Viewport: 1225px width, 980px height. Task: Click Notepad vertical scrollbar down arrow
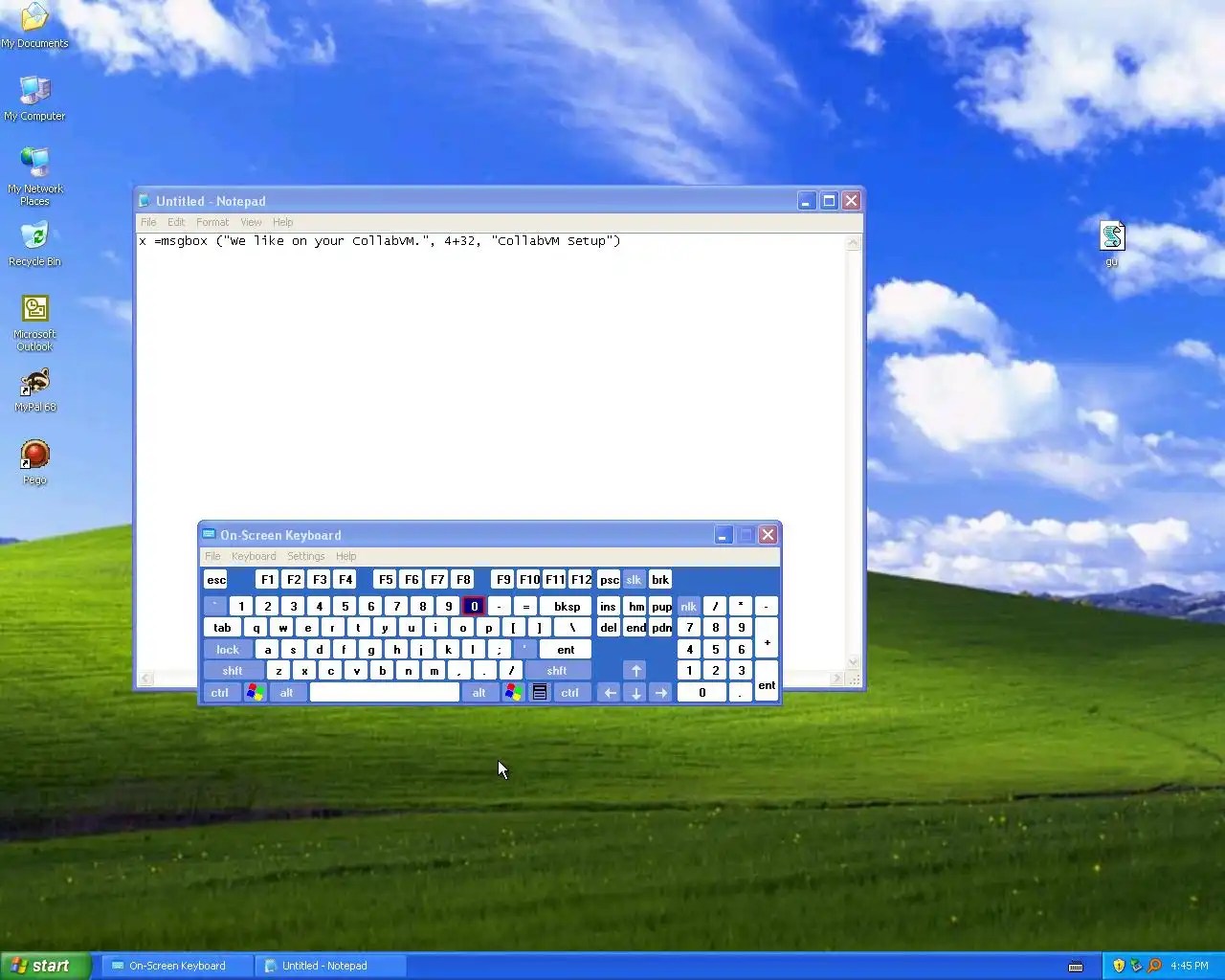[854, 662]
